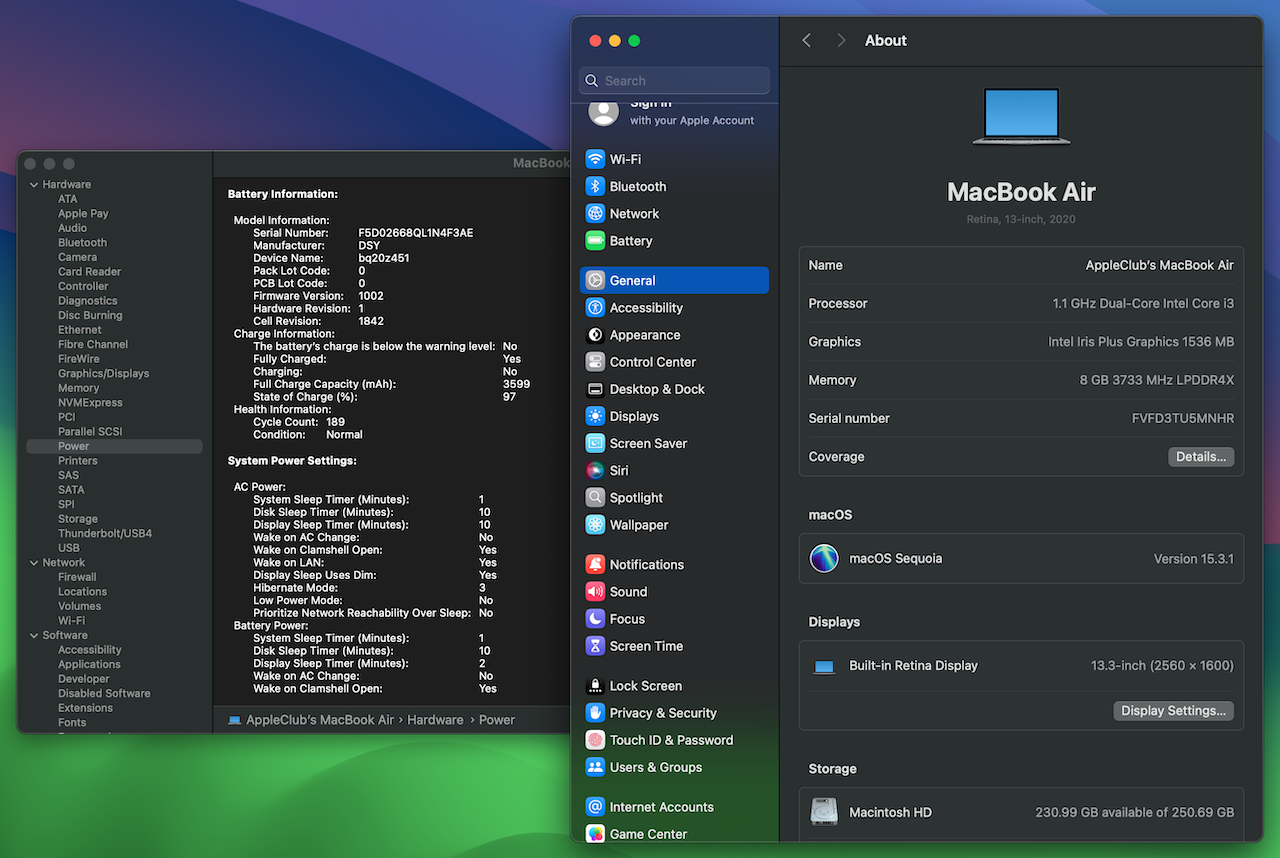Select the Lock Screen icon
This screenshot has width=1280, height=858.
point(595,685)
